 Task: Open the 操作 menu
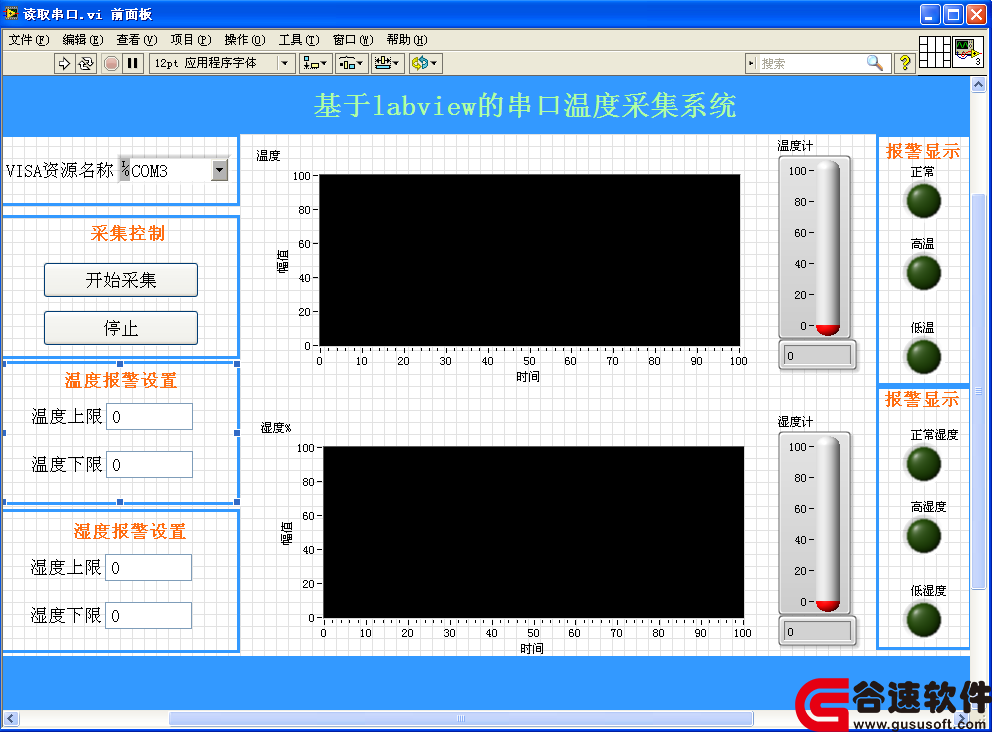[245, 40]
